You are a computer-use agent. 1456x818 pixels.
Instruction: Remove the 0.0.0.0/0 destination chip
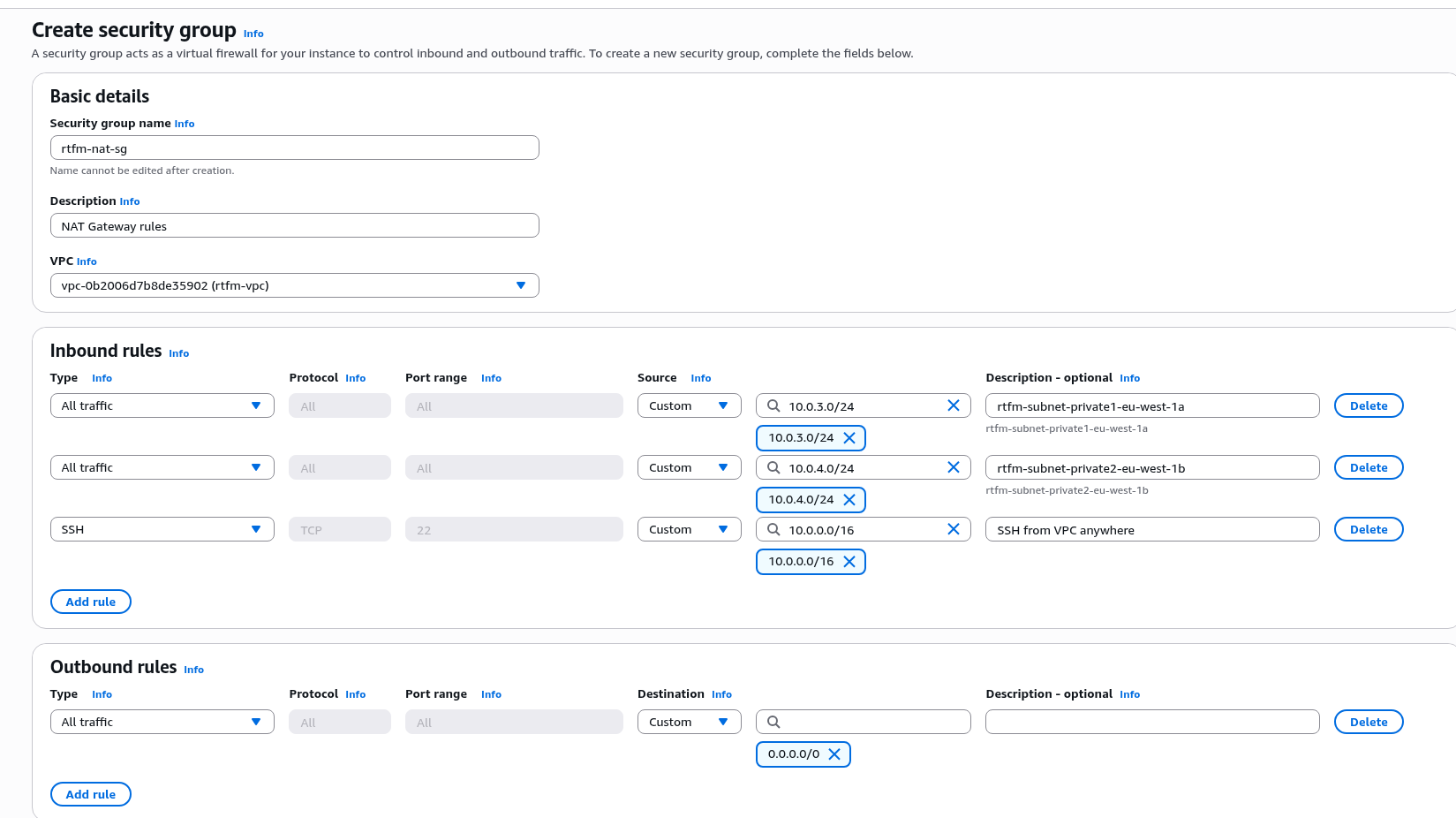coord(834,754)
